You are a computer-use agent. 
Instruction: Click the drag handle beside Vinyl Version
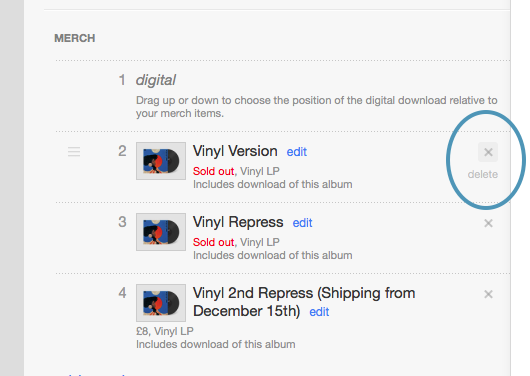(x=74, y=151)
